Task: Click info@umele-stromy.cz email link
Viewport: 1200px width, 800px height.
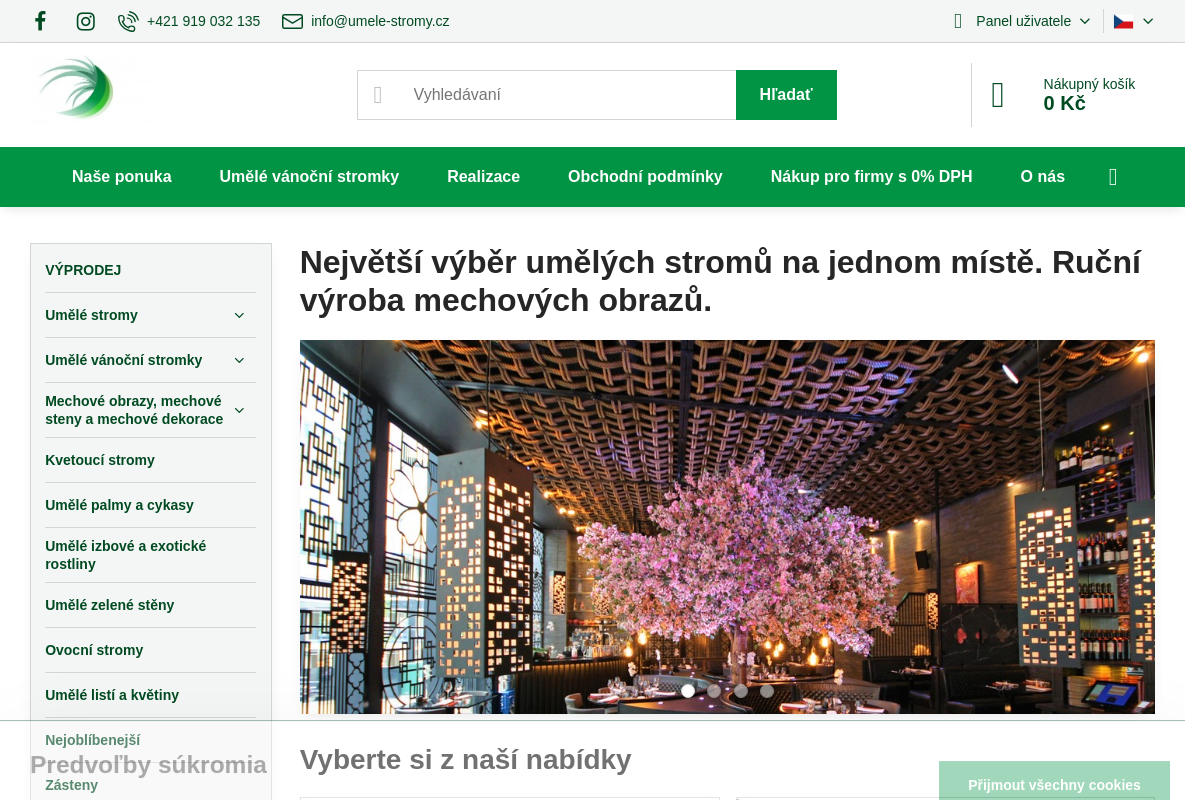Action: point(380,21)
